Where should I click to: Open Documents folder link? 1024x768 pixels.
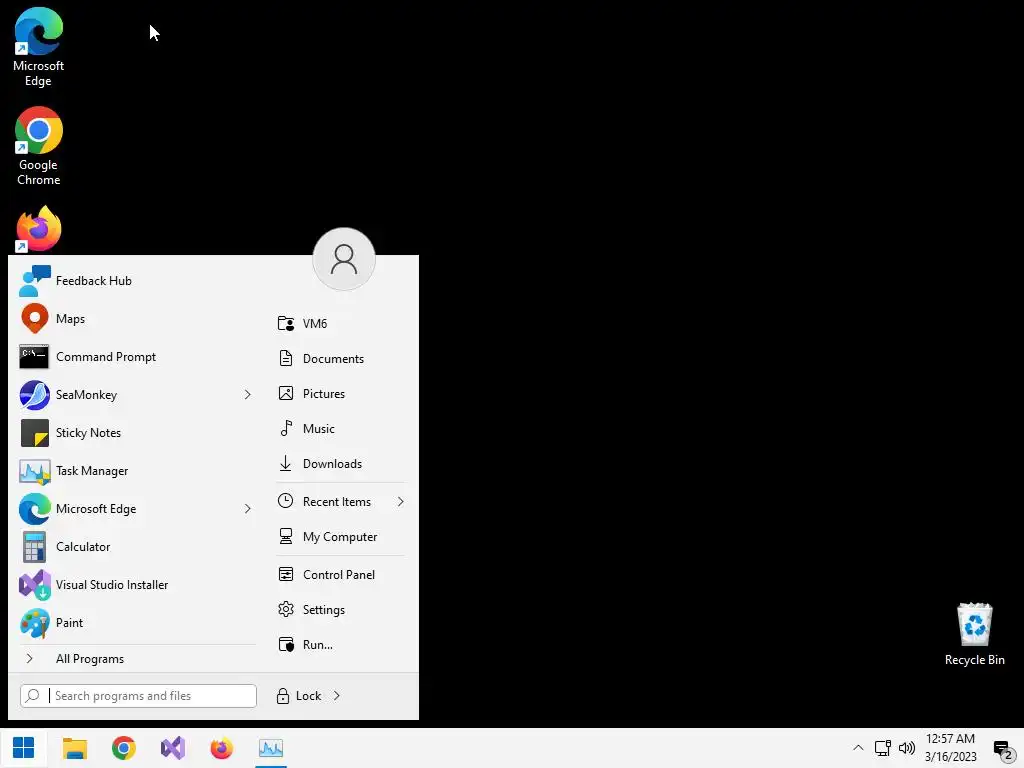point(340,359)
